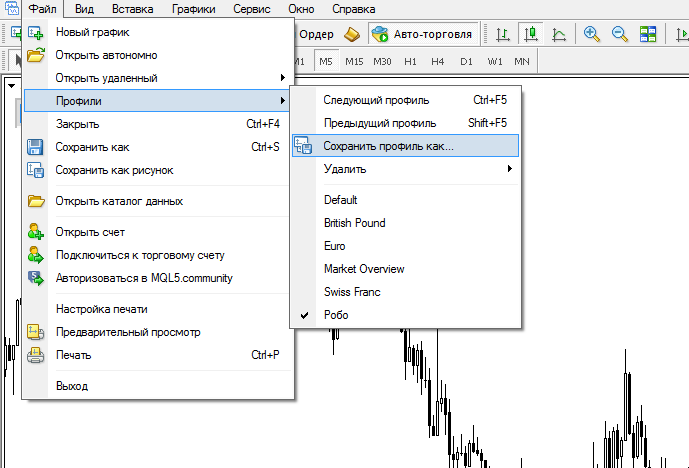Image resolution: width=689 pixels, height=468 pixels.
Task: Zoom in on the chart
Action: [x=592, y=34]
